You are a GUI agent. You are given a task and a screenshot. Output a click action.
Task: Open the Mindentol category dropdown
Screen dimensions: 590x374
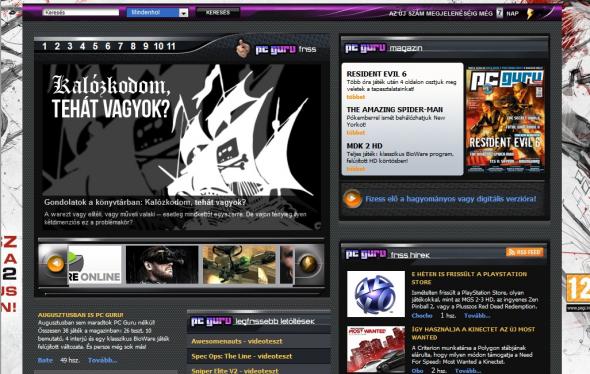tap(157, 12)
